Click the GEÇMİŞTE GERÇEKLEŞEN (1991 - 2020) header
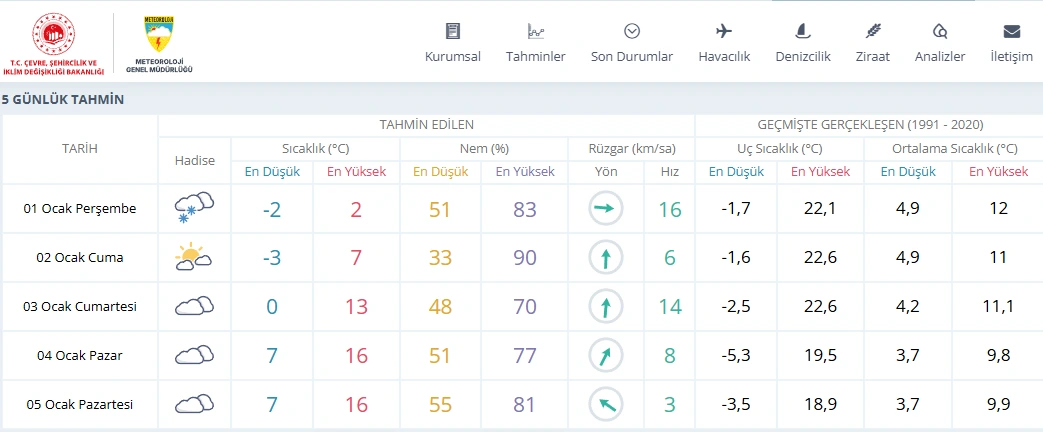The height and width of the screenshot is (432, 1043). coord(870,124)
